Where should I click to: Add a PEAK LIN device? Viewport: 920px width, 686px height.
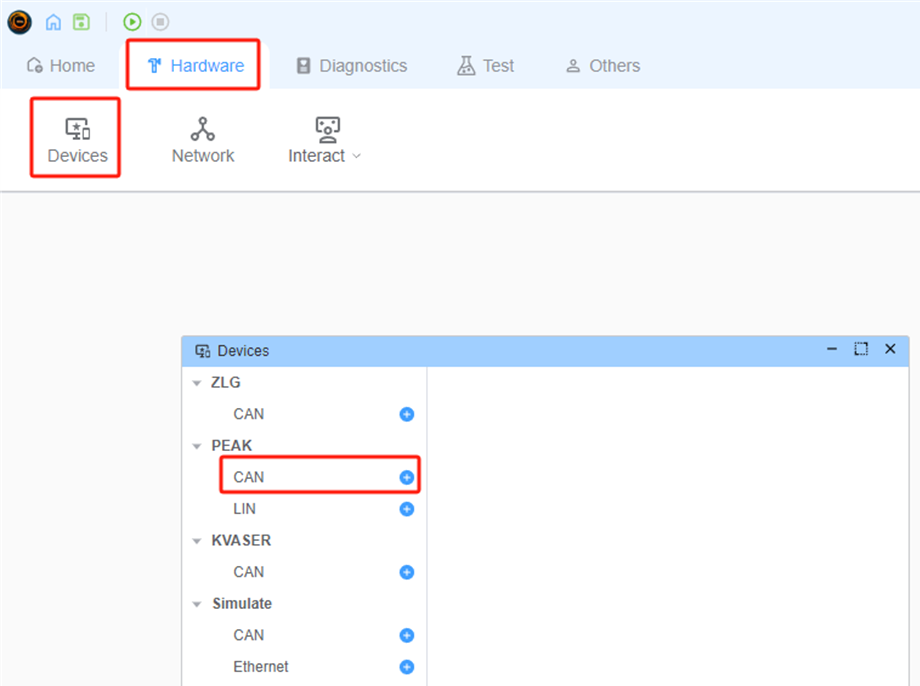[x=407, y=509]
